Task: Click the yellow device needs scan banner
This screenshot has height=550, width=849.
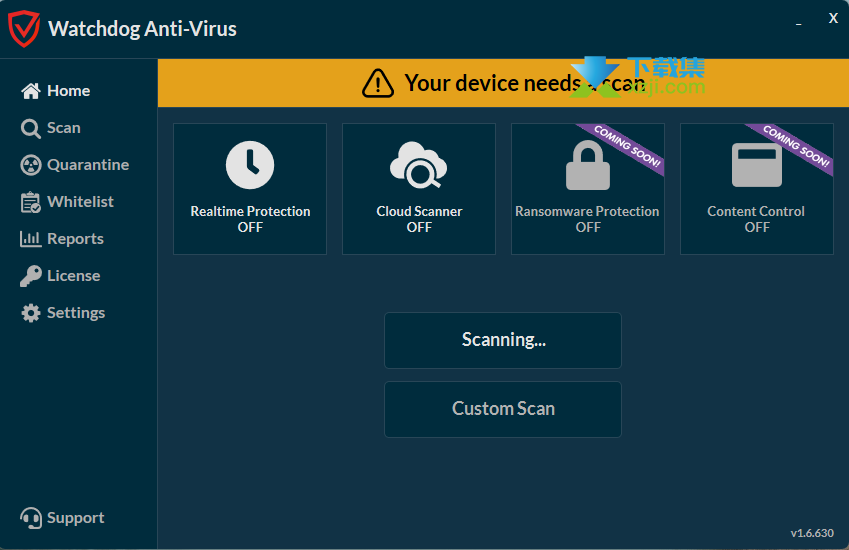Action: point(503,83)
